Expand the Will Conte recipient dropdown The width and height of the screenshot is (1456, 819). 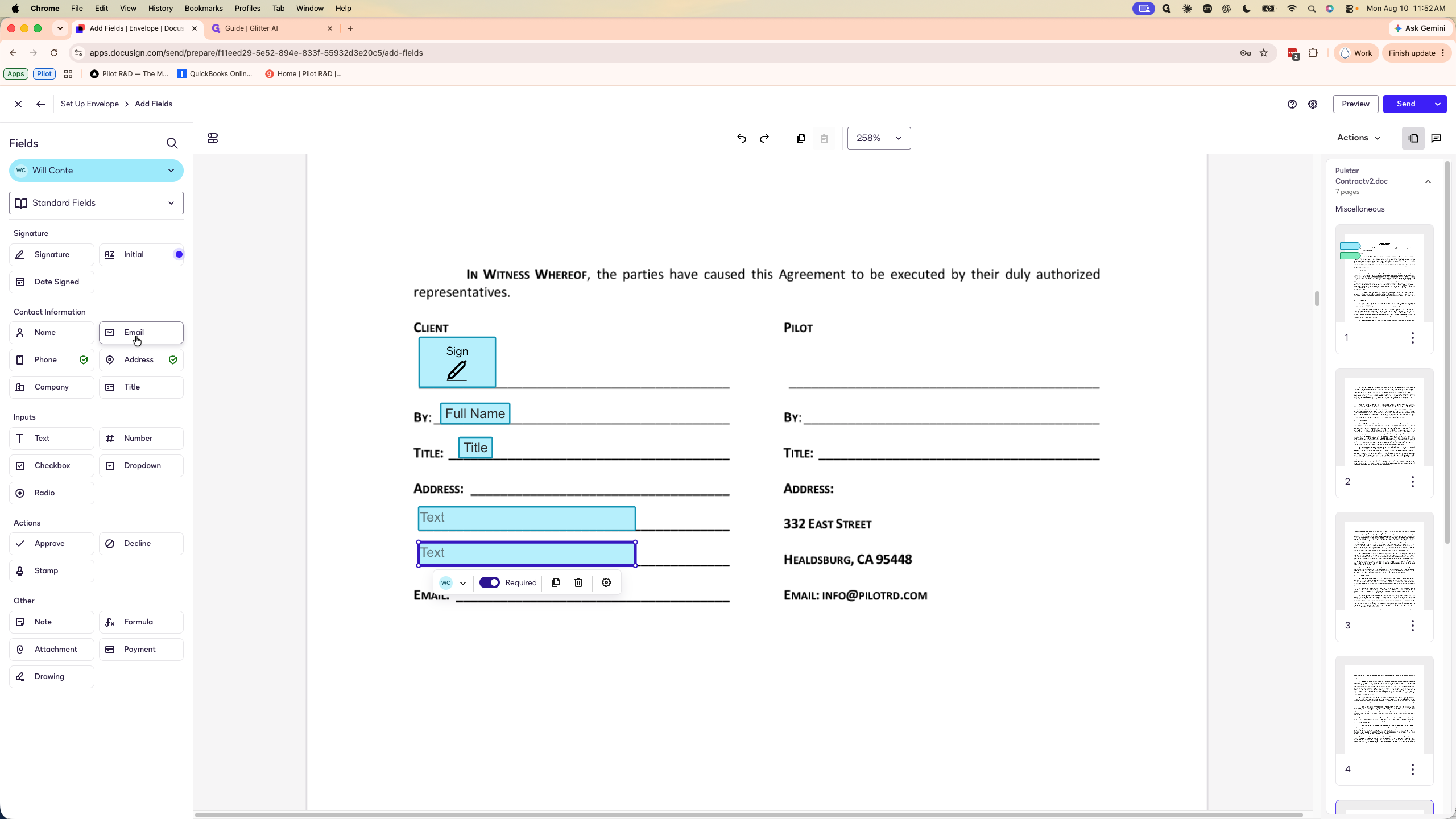coord(96,171)
